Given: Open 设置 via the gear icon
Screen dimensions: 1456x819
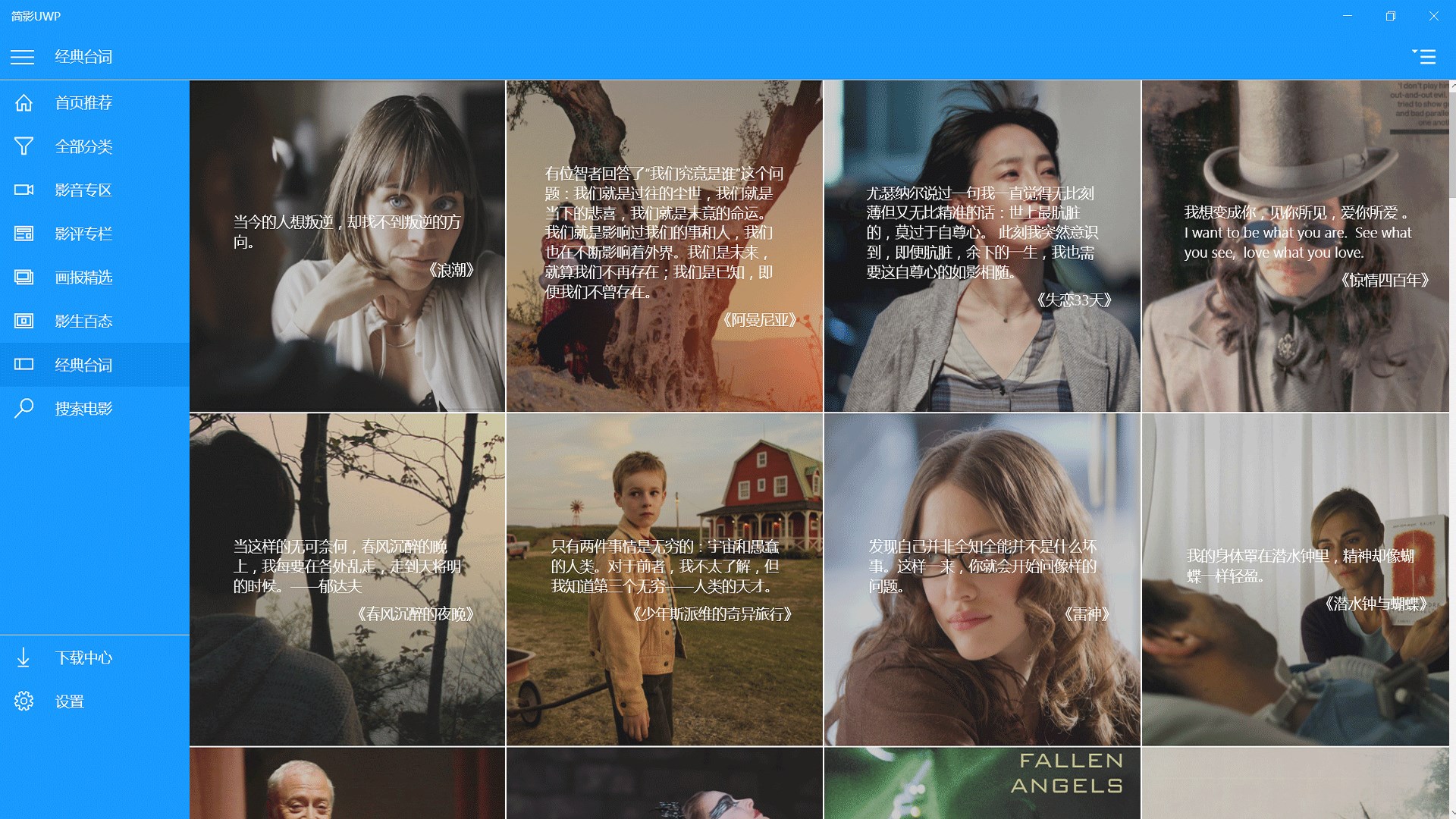Looking at the screenshot, I should (24, 701).
